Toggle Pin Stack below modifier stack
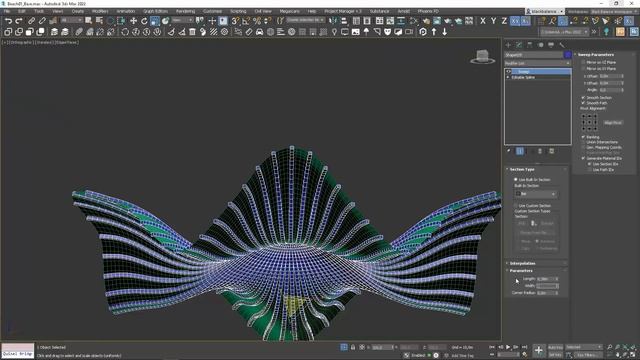The width and height of the screenshot is (640, 360). coord(509,151)
